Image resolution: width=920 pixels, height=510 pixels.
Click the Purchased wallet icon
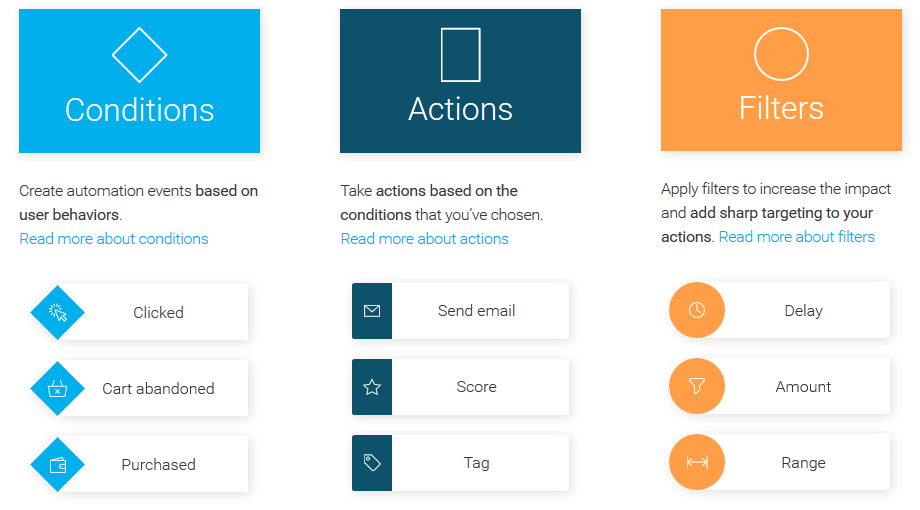click(x=58, y=465)
